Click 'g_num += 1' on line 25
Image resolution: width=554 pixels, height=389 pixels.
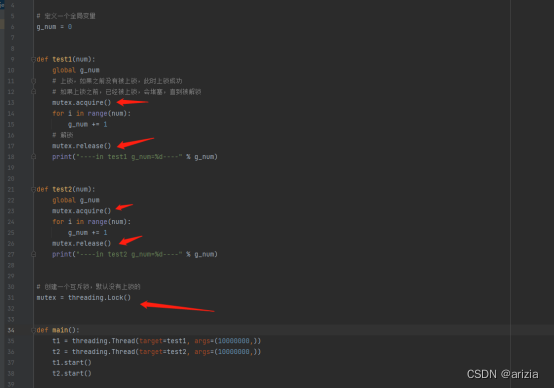point(88,233)
